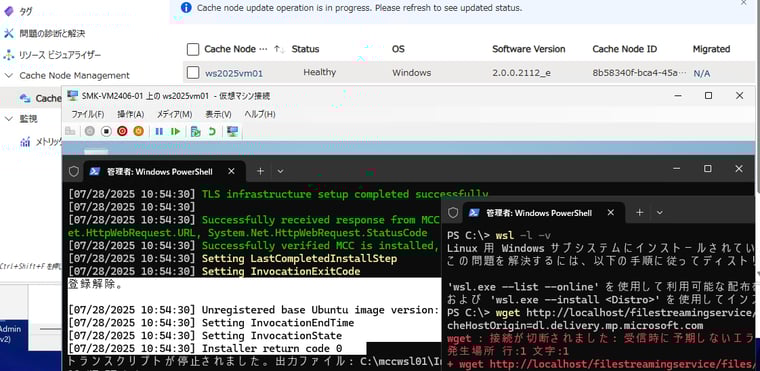Toggle enhanced session toolbar icon

click(233, 131)
